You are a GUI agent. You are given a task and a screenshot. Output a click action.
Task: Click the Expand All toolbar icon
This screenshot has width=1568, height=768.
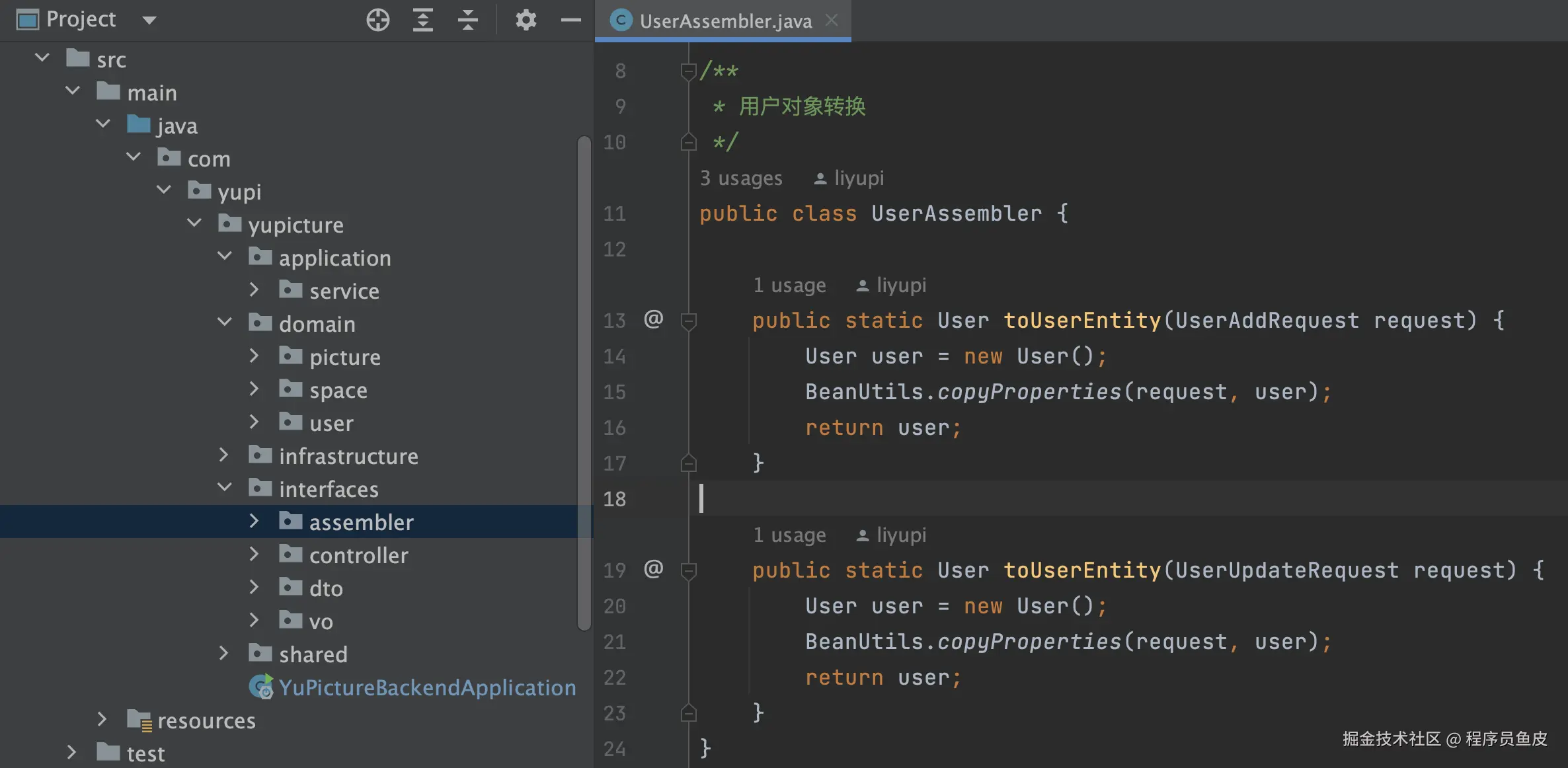422,20
